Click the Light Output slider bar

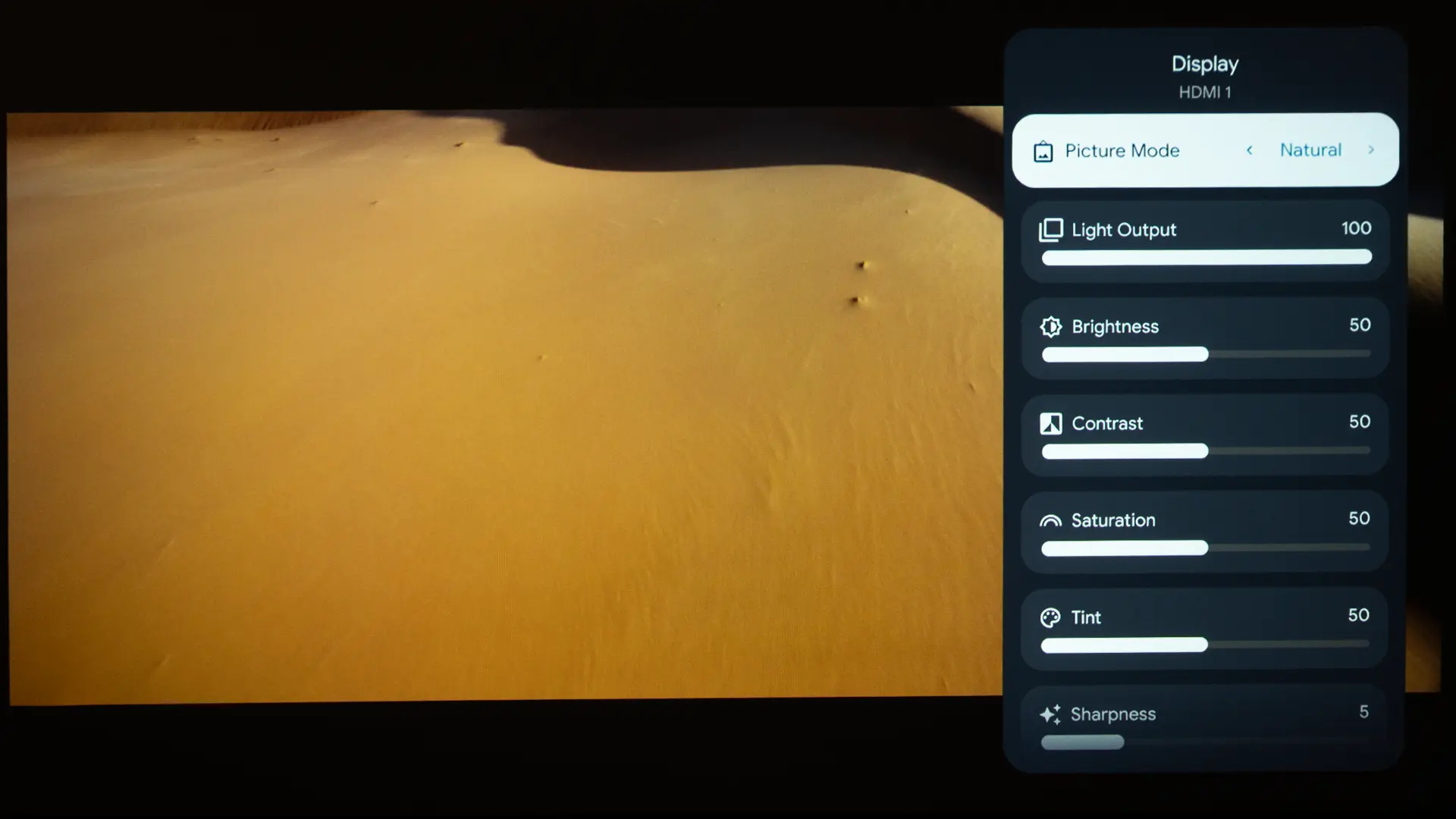pyautogui.click(x=1206, y=258)
